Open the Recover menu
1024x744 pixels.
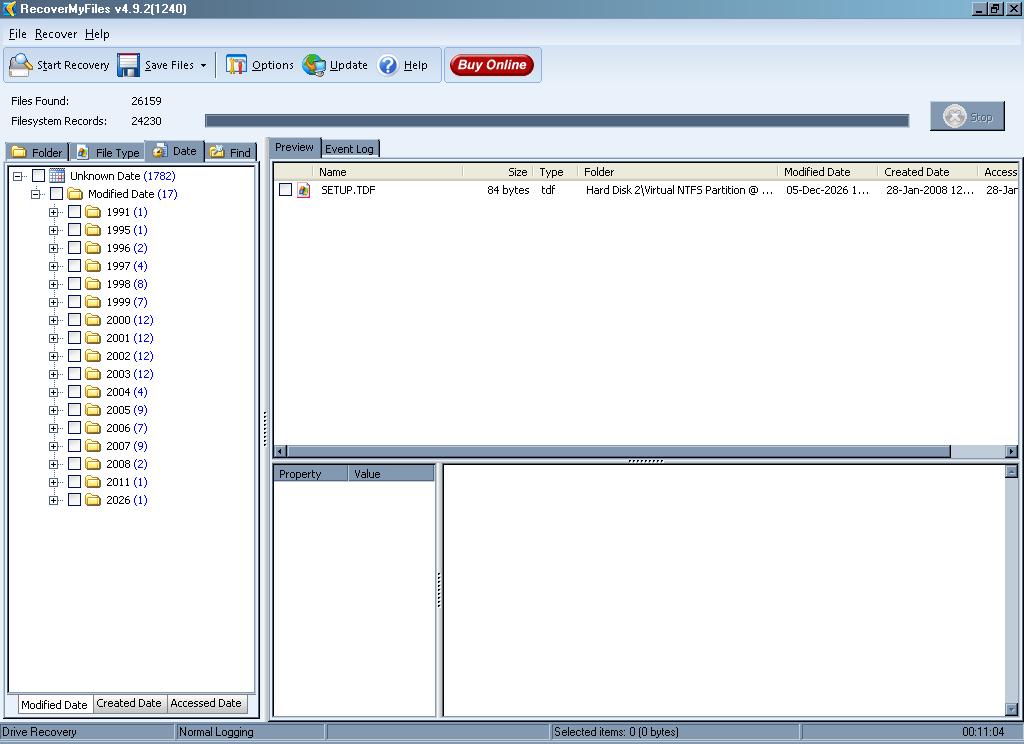[x=55, y=34]
